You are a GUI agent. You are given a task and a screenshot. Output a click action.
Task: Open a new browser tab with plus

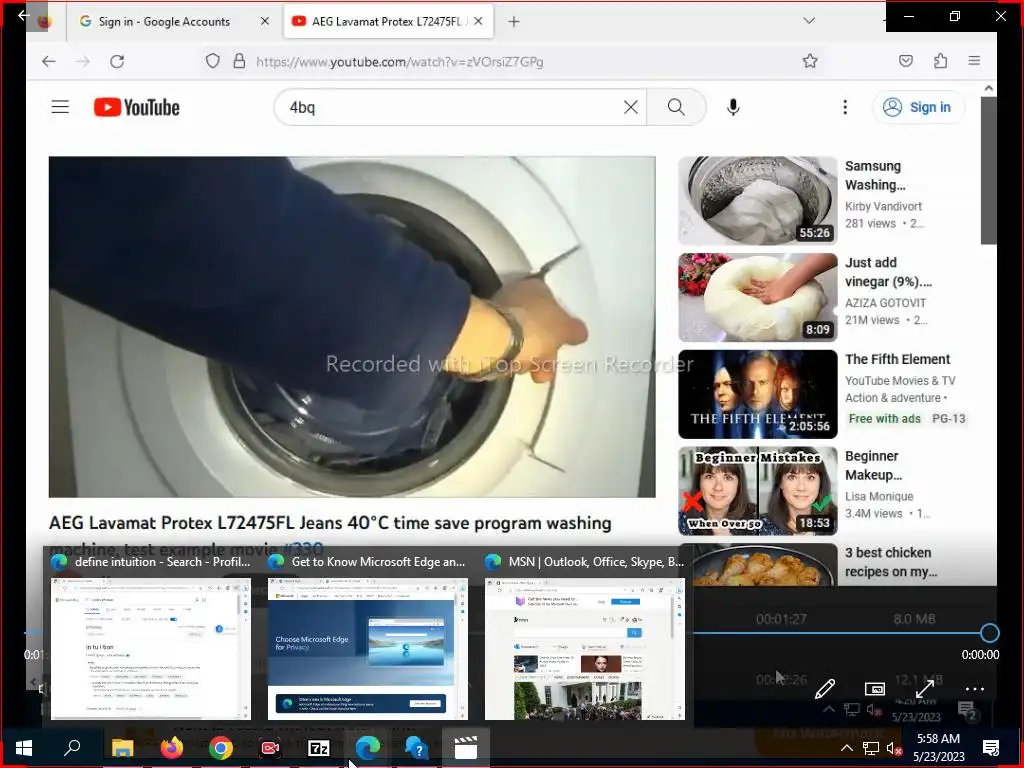pos(514,22)
